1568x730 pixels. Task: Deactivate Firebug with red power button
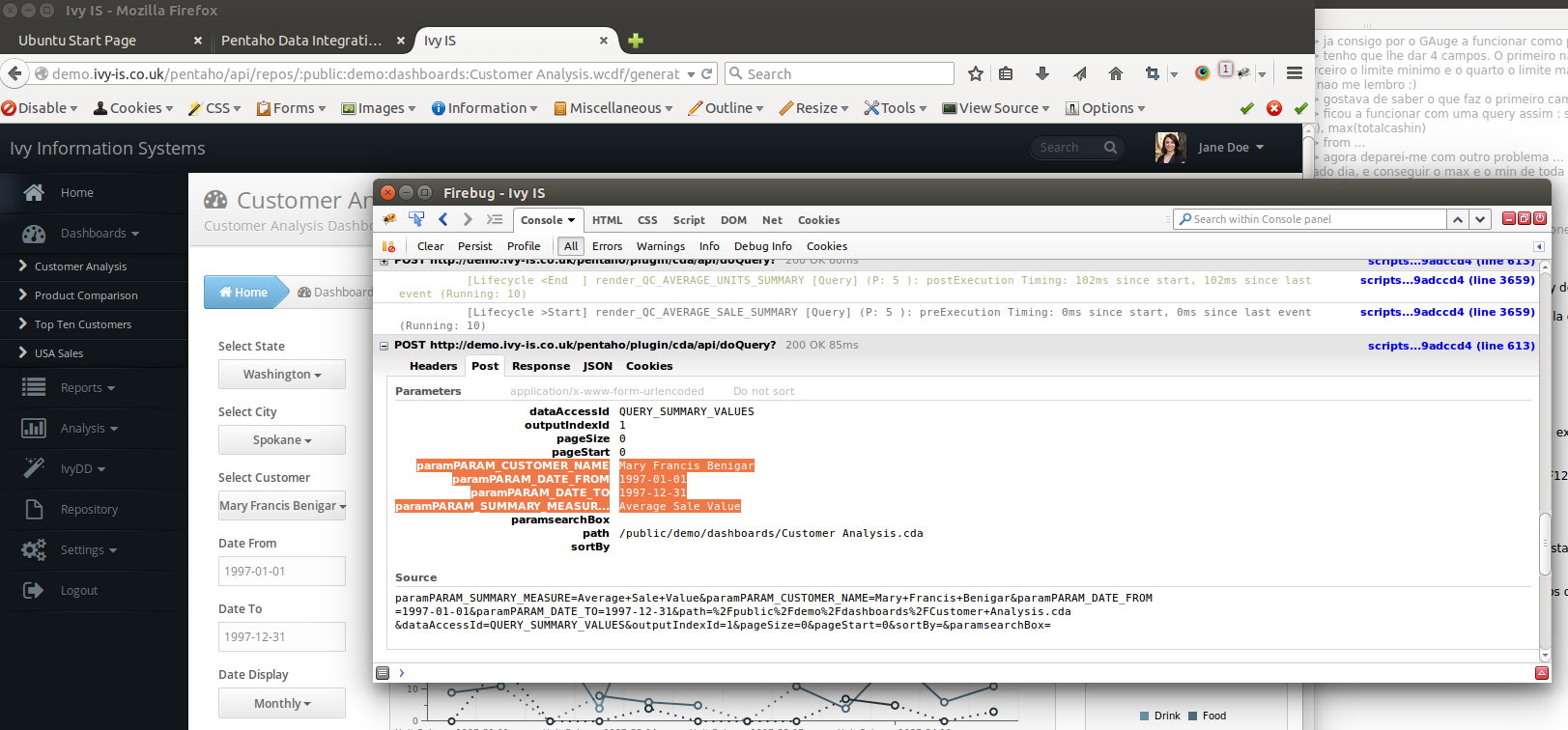coord(1540,219)
